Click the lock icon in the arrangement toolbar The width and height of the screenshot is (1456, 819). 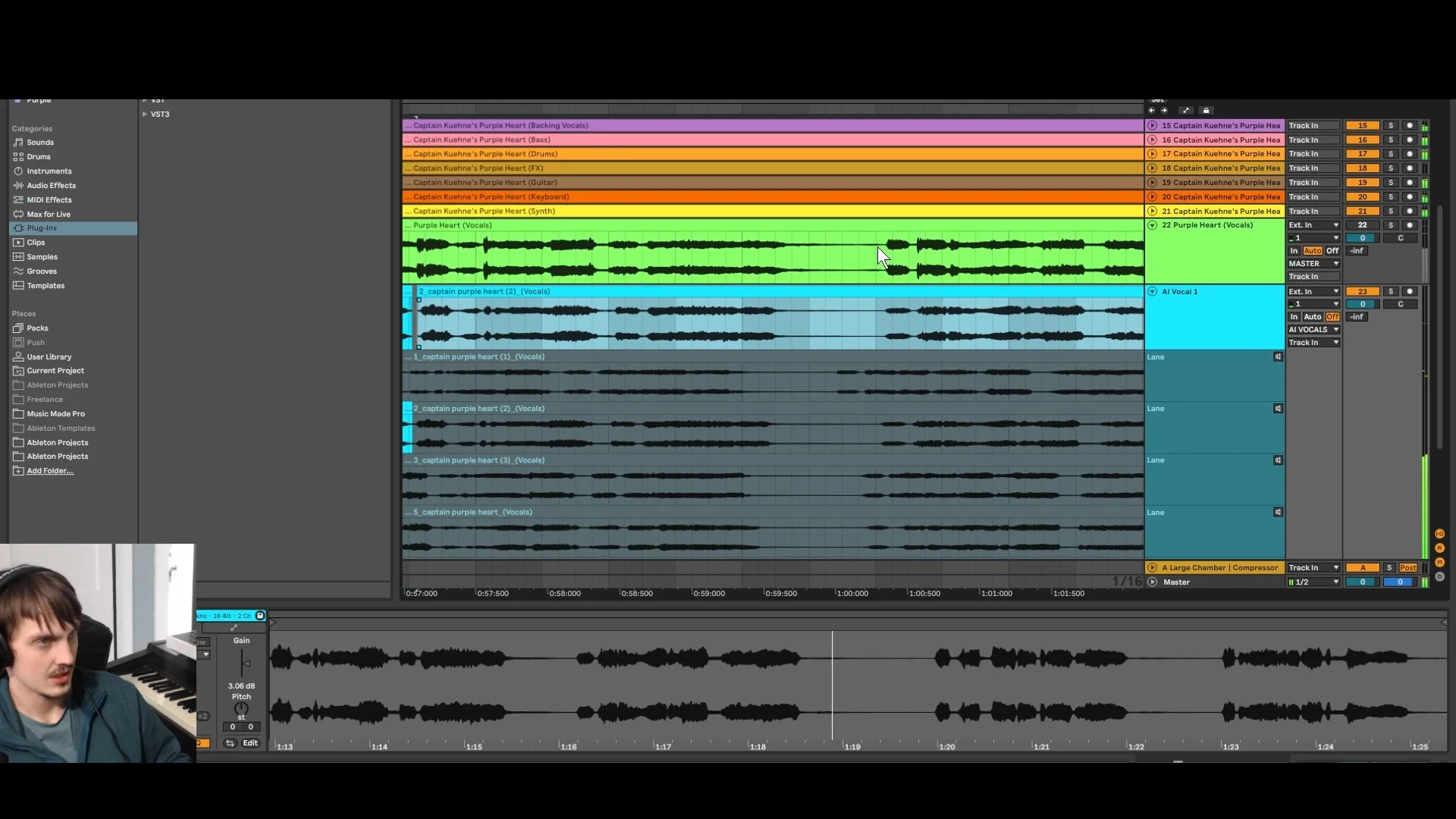(x=1206, y=109)
